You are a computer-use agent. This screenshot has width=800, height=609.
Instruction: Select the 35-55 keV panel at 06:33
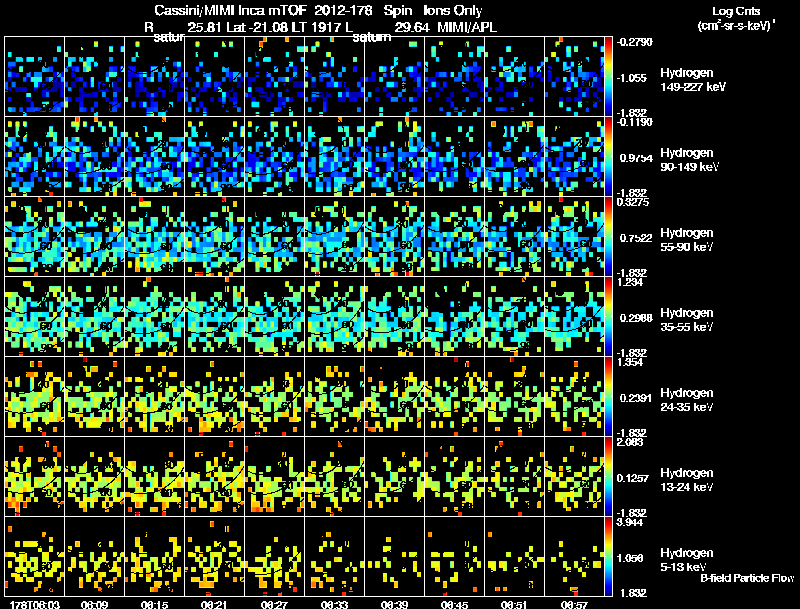[334, 317]
